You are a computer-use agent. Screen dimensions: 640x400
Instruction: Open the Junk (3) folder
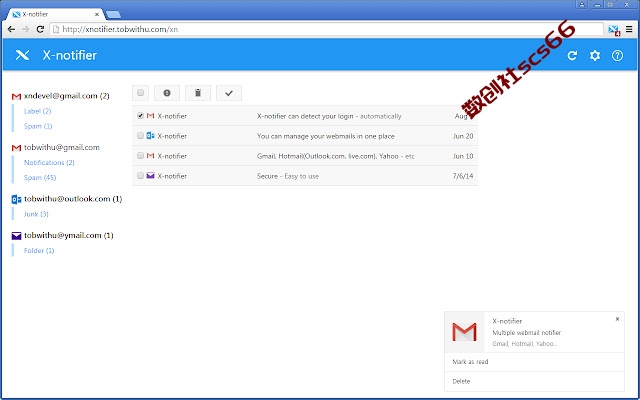[36, 214]
